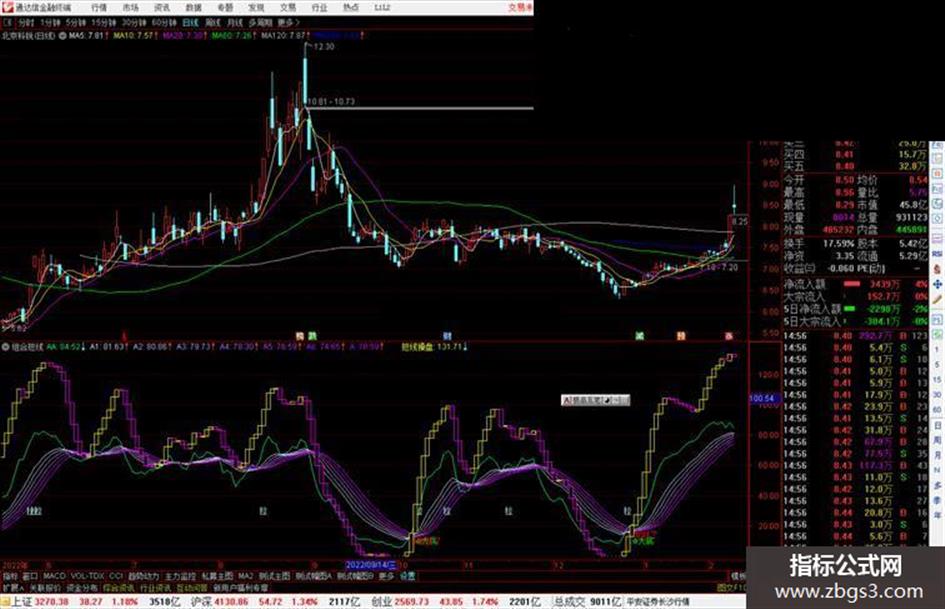Image resolution: width=945 pixels, height=609 pixels.
Task: Open the 互动问答 tab
Action: point(192,588)
